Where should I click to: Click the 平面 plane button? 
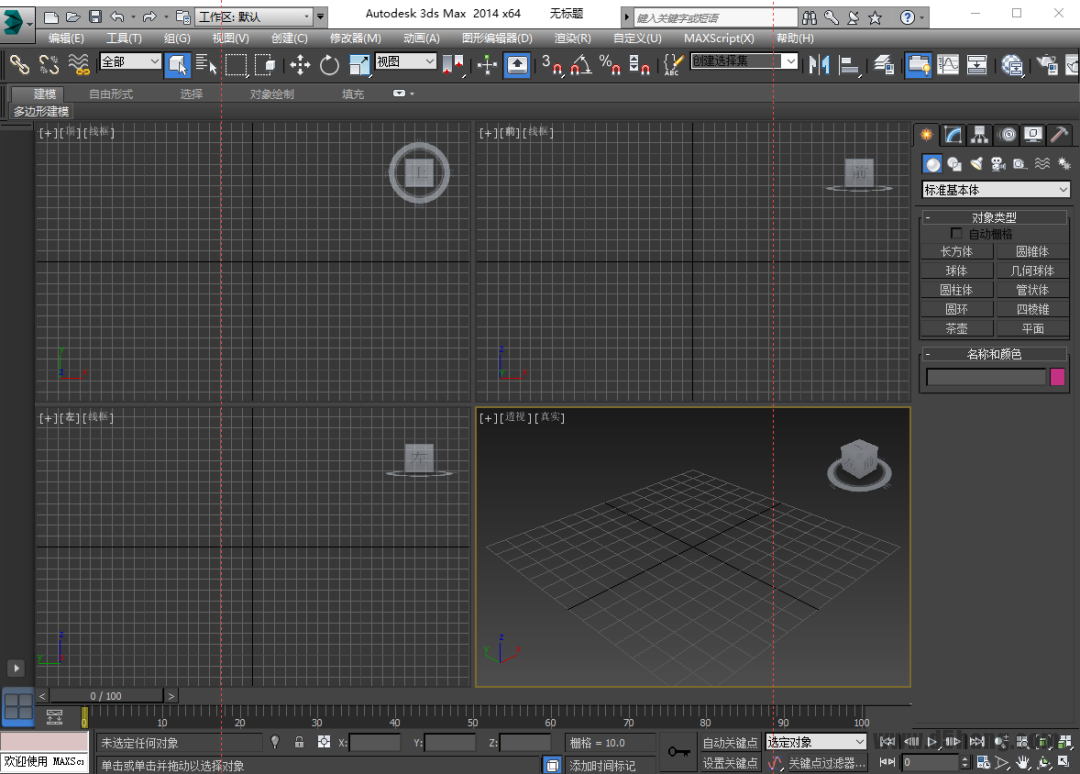coord(1032,328)
